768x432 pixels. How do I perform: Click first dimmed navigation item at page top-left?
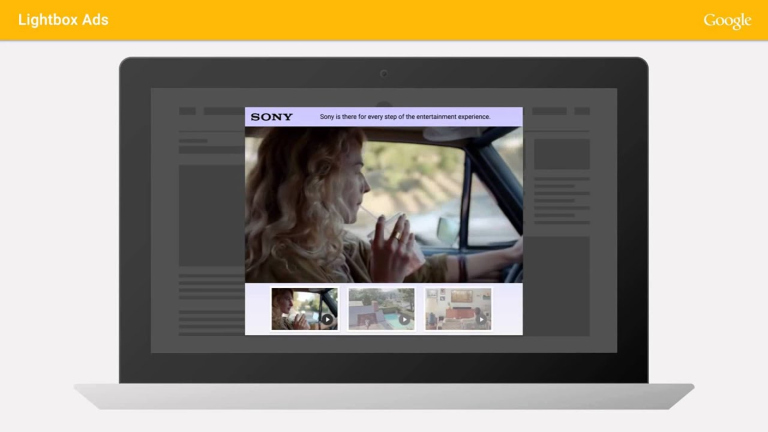[187, 111]
